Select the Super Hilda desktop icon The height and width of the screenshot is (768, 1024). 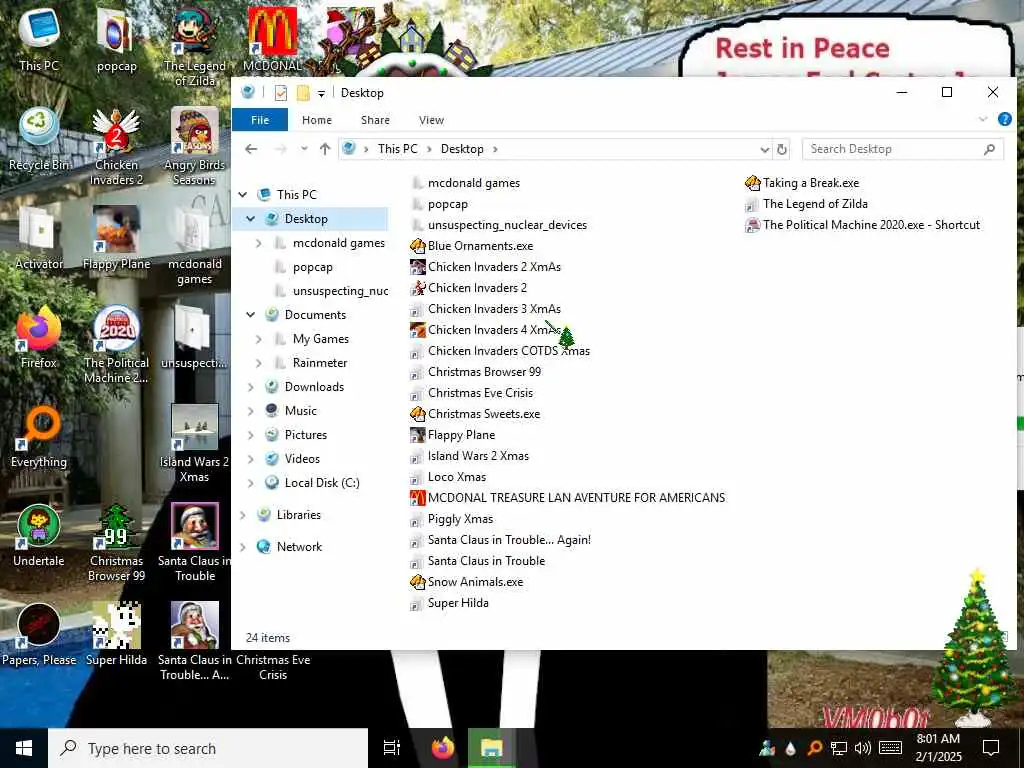[116, 635]
